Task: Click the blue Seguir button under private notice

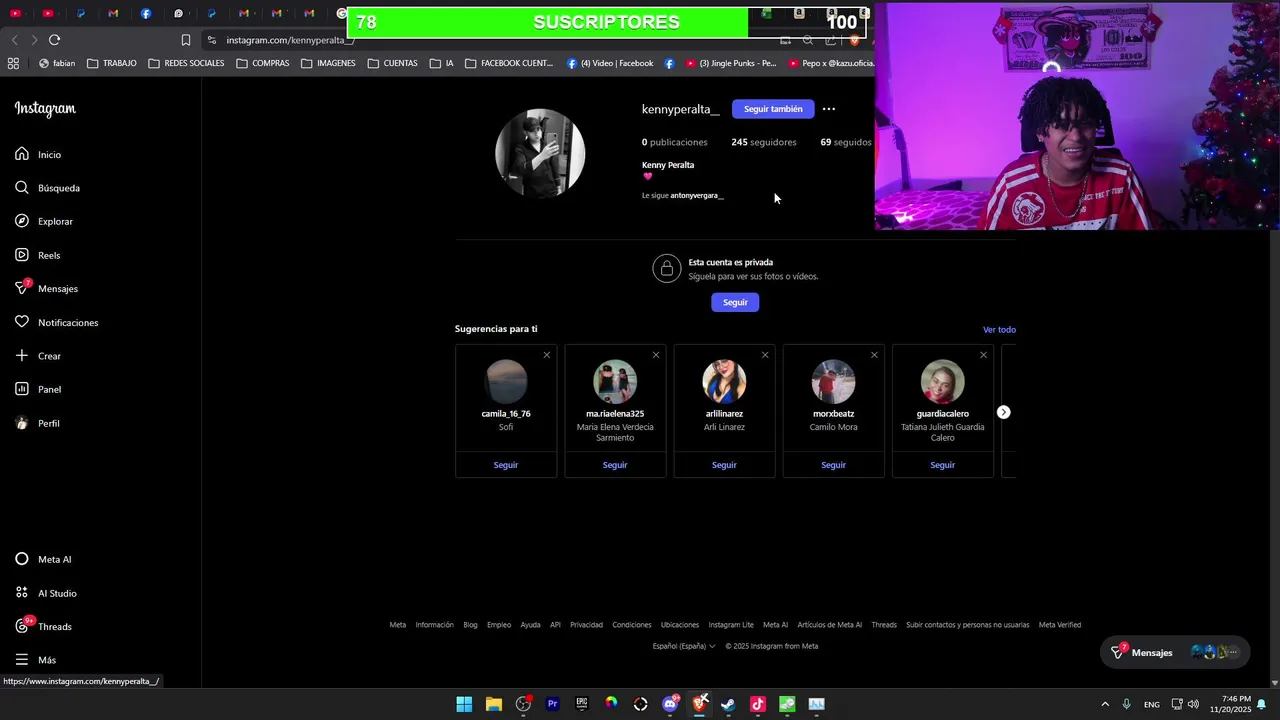Action: [x=735, y=302]
